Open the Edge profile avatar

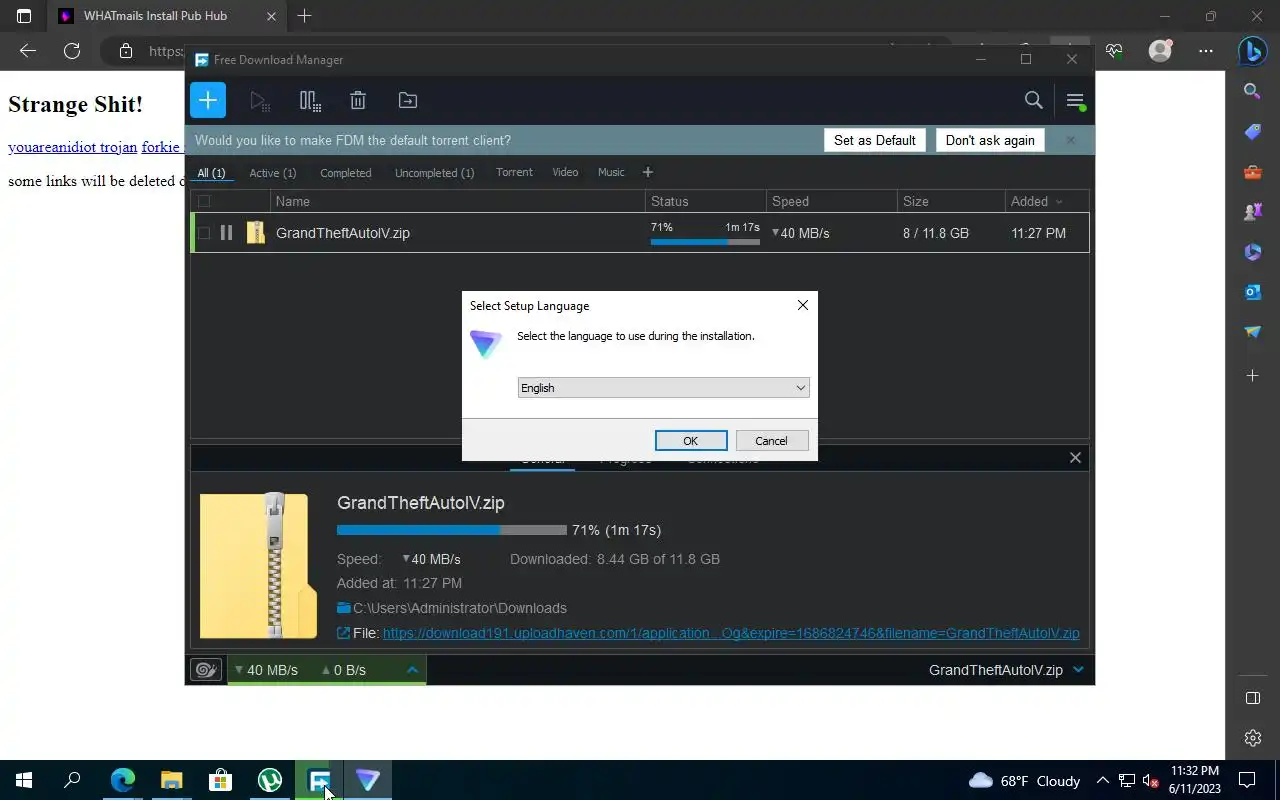click(x=1160, y=51)
